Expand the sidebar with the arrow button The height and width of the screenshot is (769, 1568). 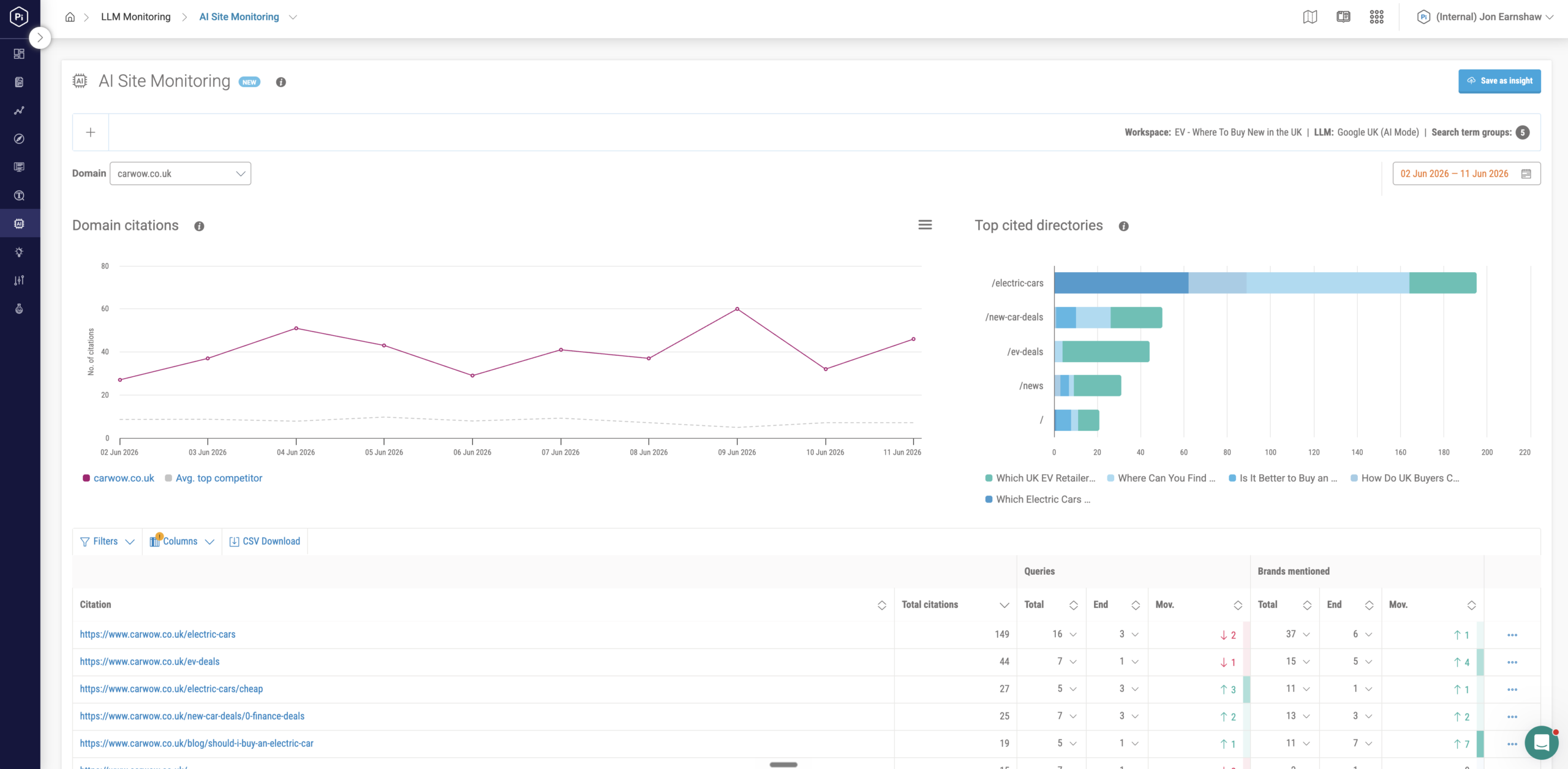tap(40, 38)
